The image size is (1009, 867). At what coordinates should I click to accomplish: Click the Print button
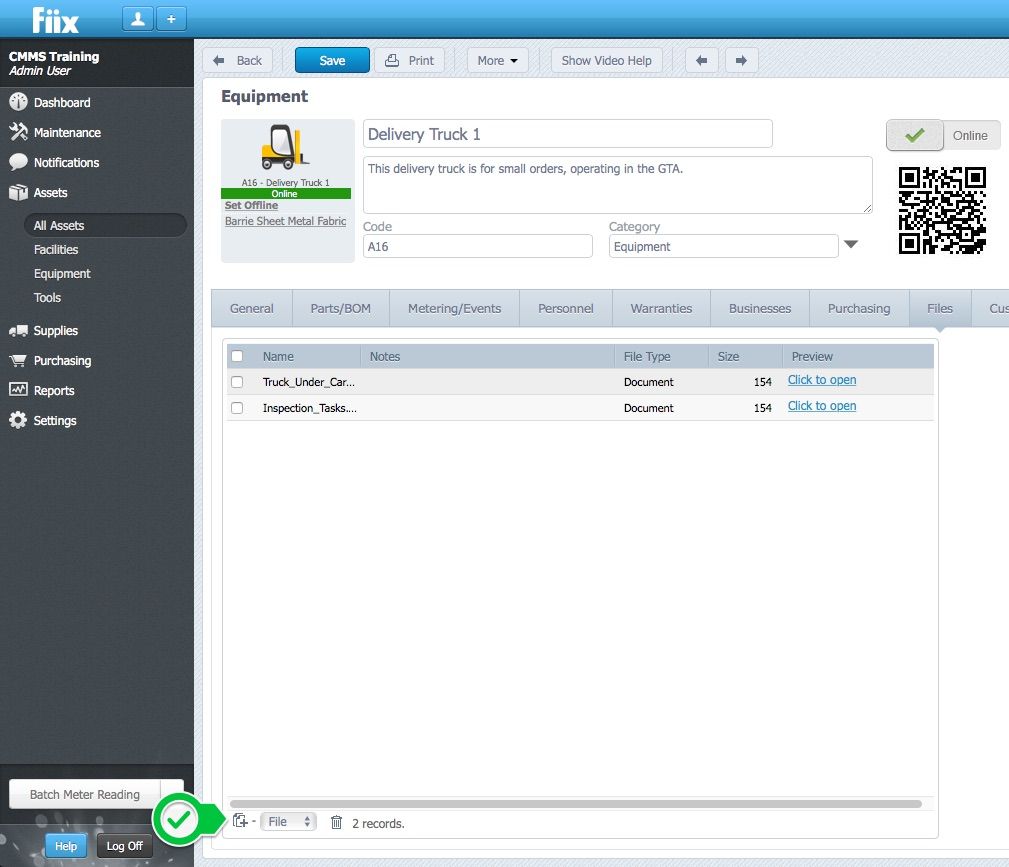409,61
